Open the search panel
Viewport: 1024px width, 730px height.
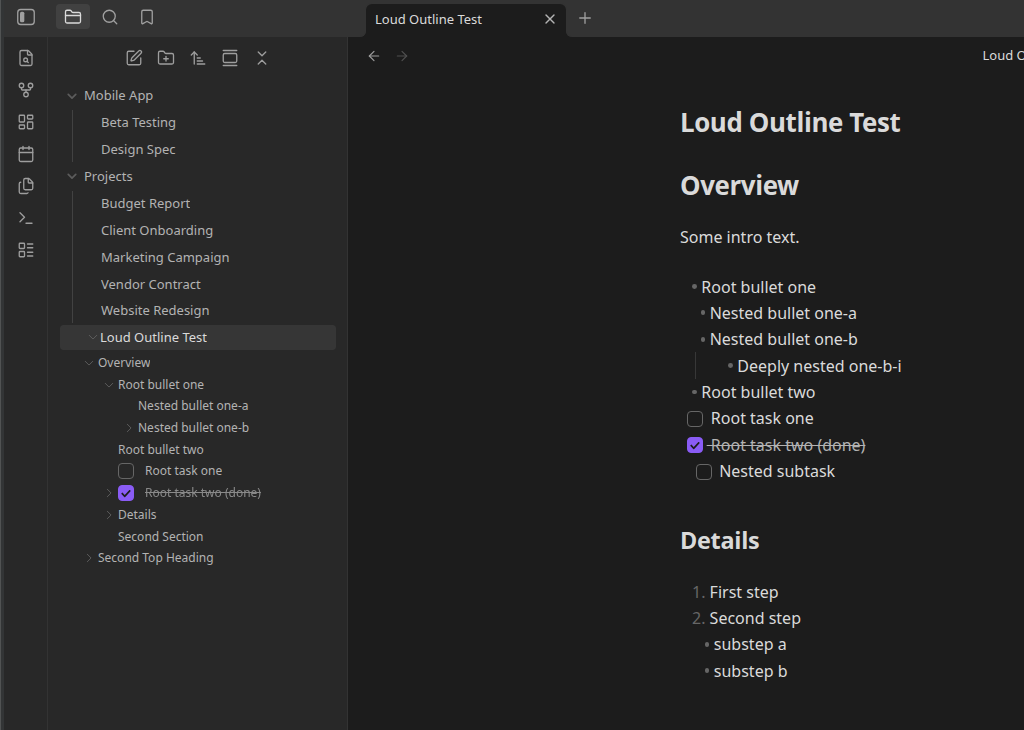[x=110, y=17]
